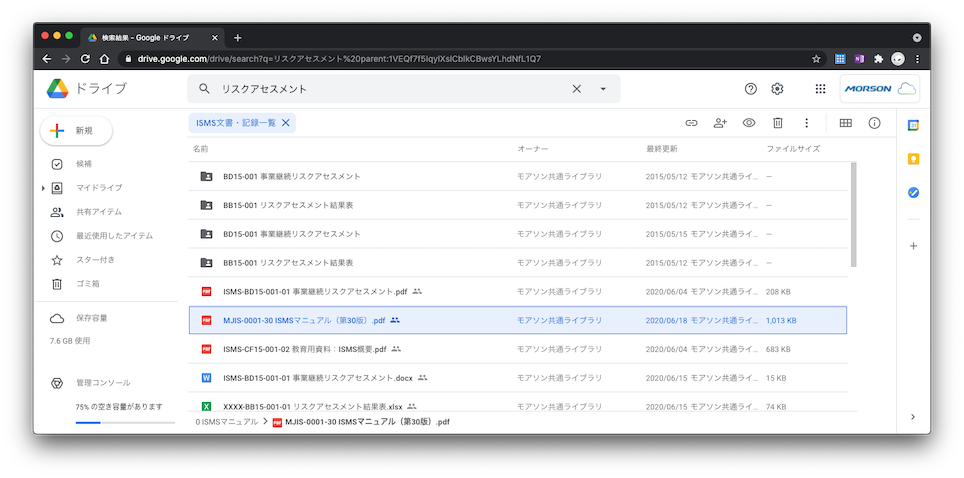
Task: Open the settings gear icon
Action: tap(778, 89)
